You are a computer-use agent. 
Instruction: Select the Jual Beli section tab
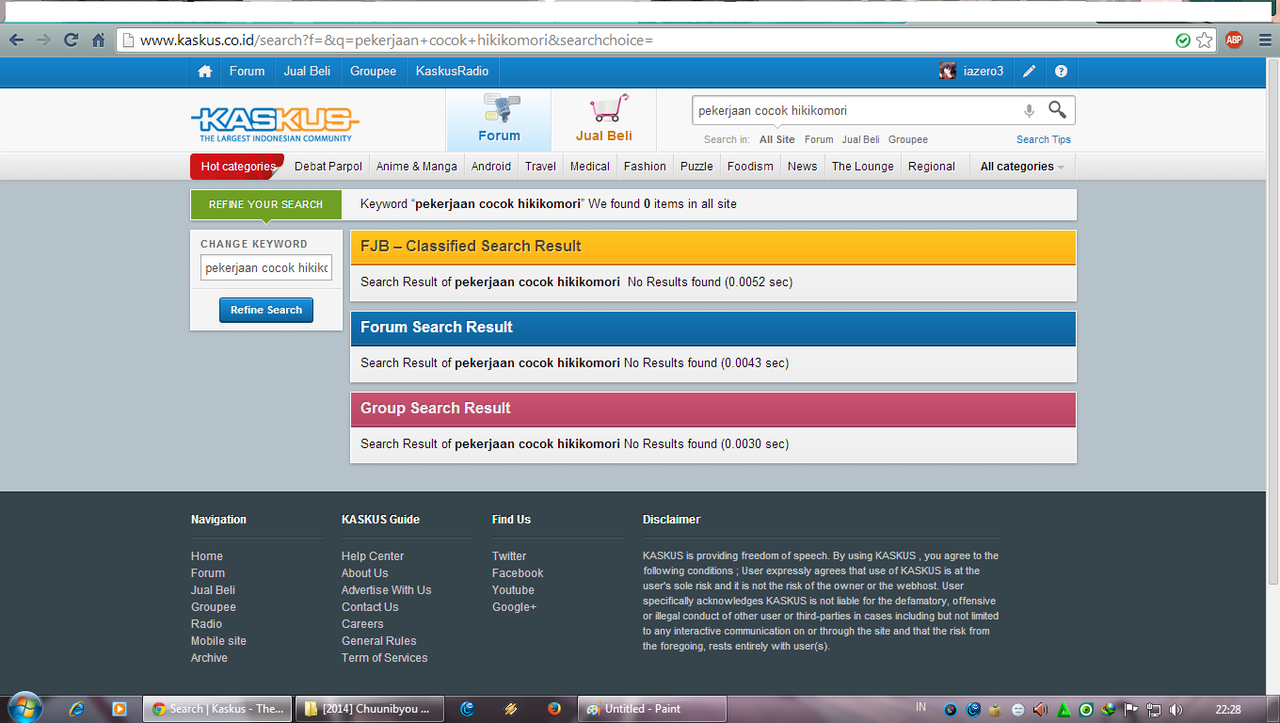click(604, 120)
